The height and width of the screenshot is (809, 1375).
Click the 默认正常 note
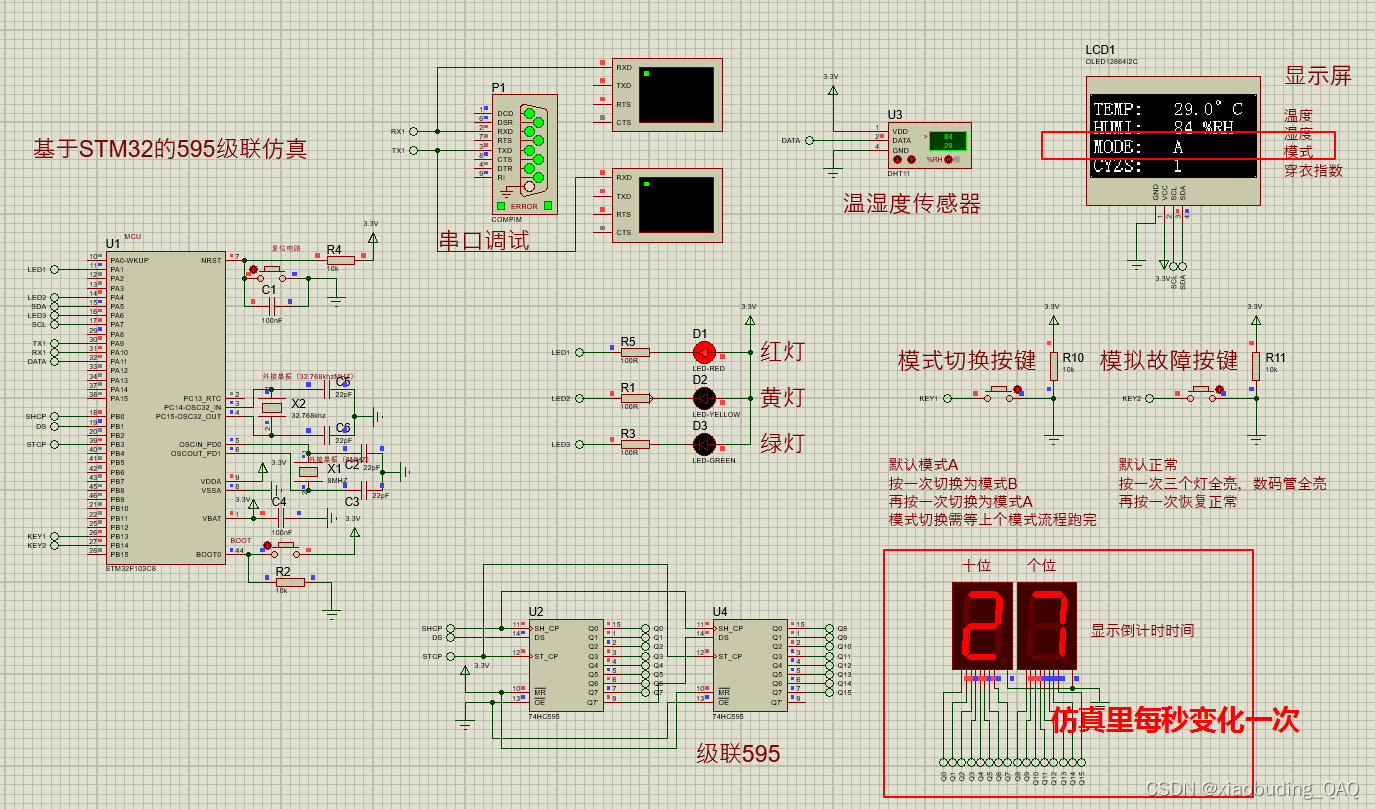(1148, 465)
